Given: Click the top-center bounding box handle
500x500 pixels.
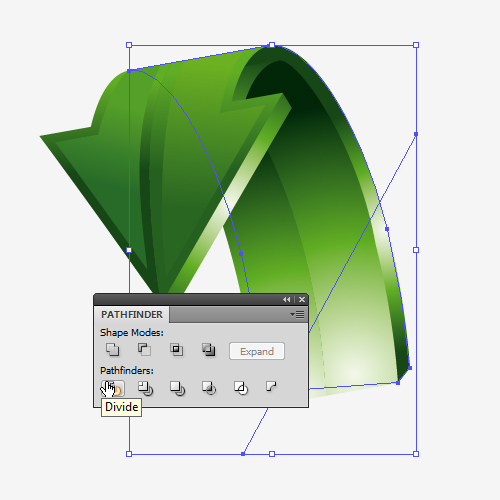Looking at the screenshot, I should tap(272, 45).
